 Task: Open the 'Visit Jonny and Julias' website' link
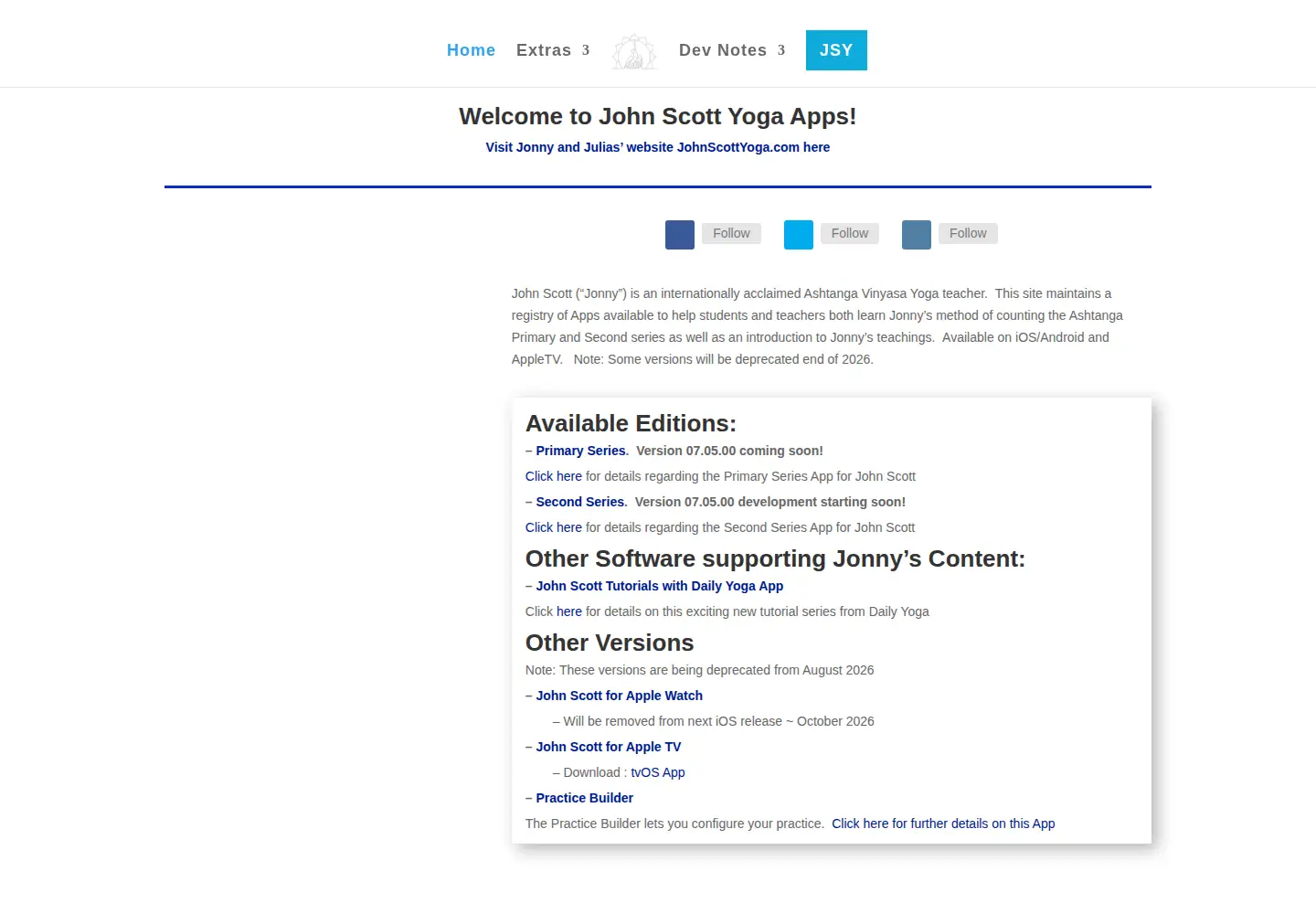click(658, 147)
